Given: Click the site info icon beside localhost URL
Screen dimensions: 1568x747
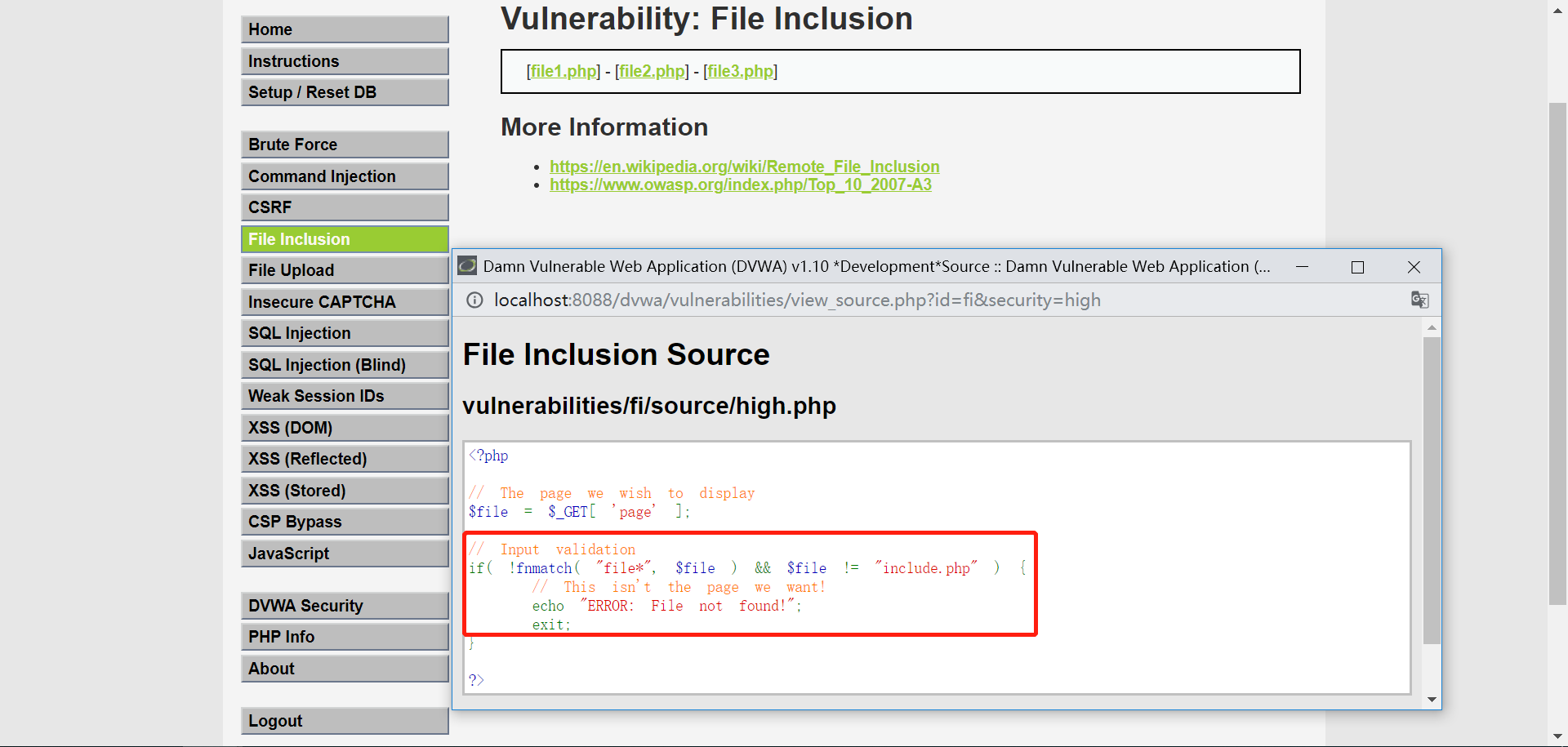Looking at the screenshot, I should click(x=474, y=300).
